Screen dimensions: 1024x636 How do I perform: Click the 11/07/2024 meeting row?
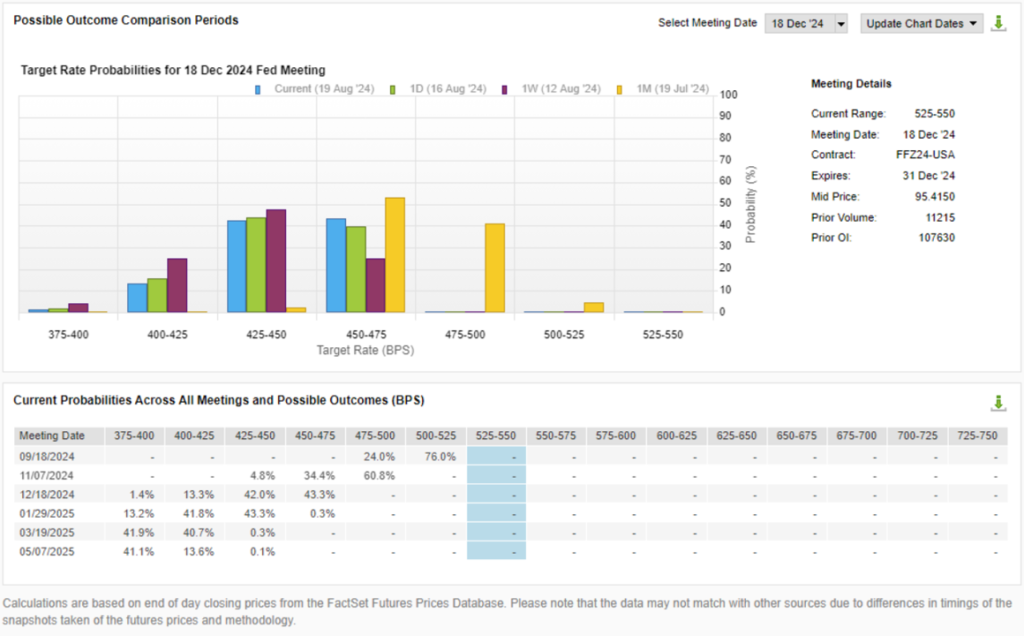tap(511, 475)
